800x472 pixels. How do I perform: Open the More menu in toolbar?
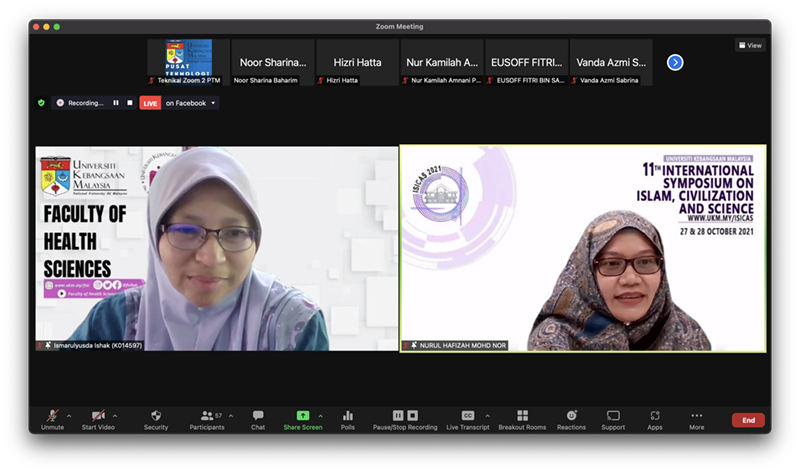(696, 418)
